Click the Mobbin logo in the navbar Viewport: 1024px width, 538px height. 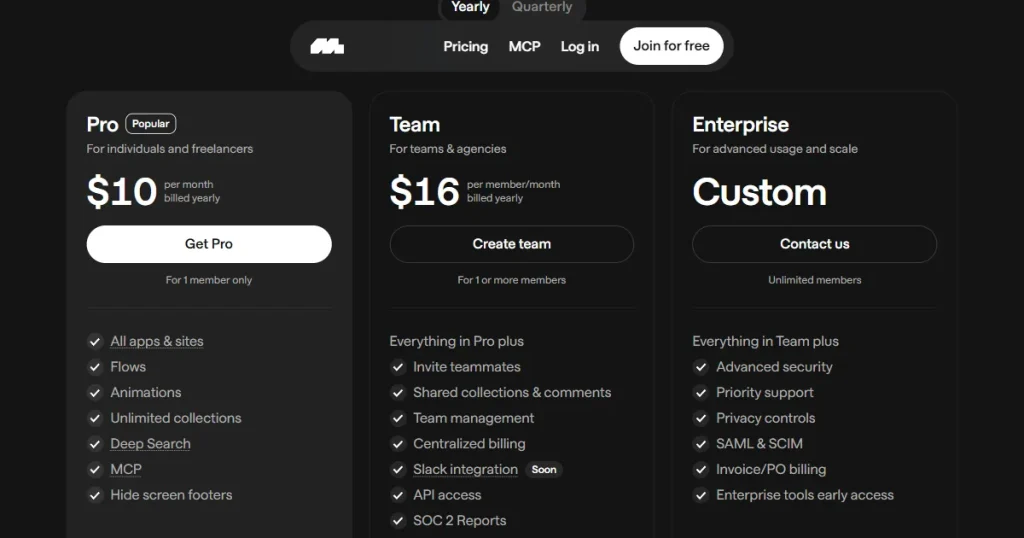point(327,46)
